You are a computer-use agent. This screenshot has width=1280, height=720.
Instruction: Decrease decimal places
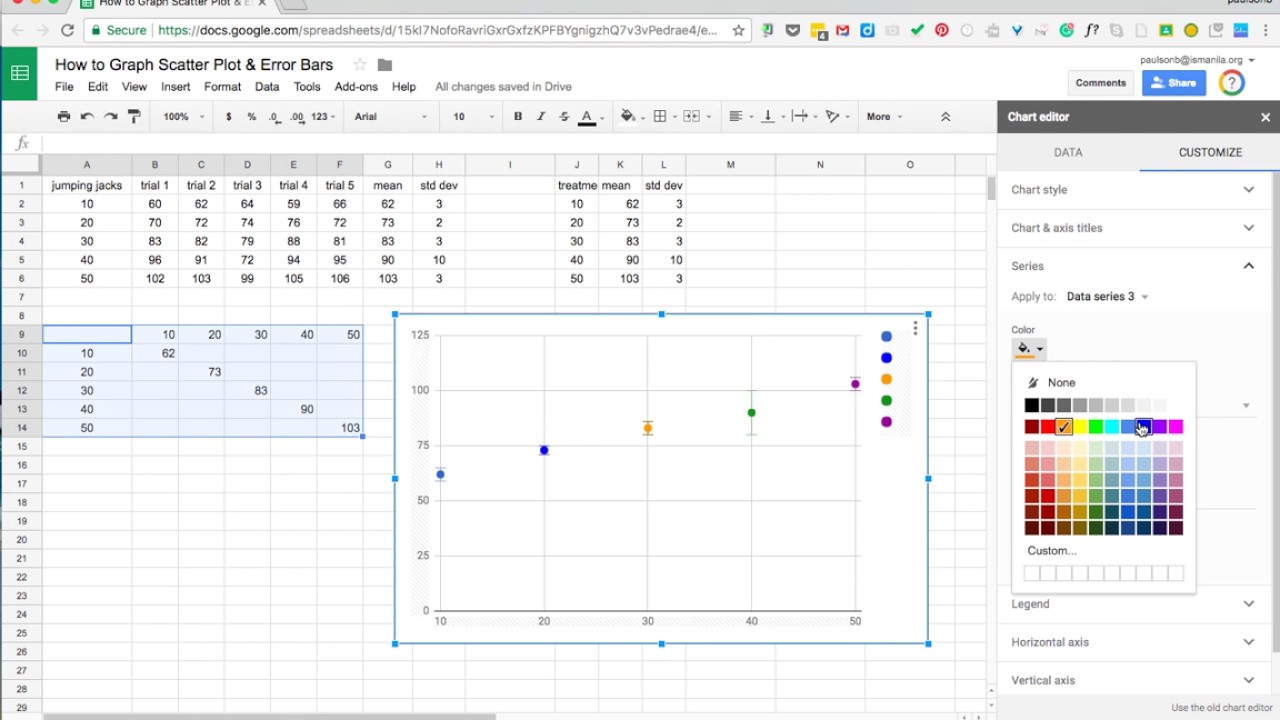click(x=274, y=117)
